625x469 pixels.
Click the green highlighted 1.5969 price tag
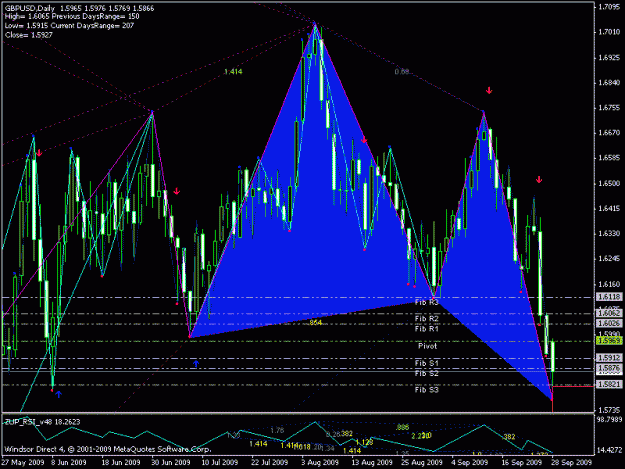(609, 341)
